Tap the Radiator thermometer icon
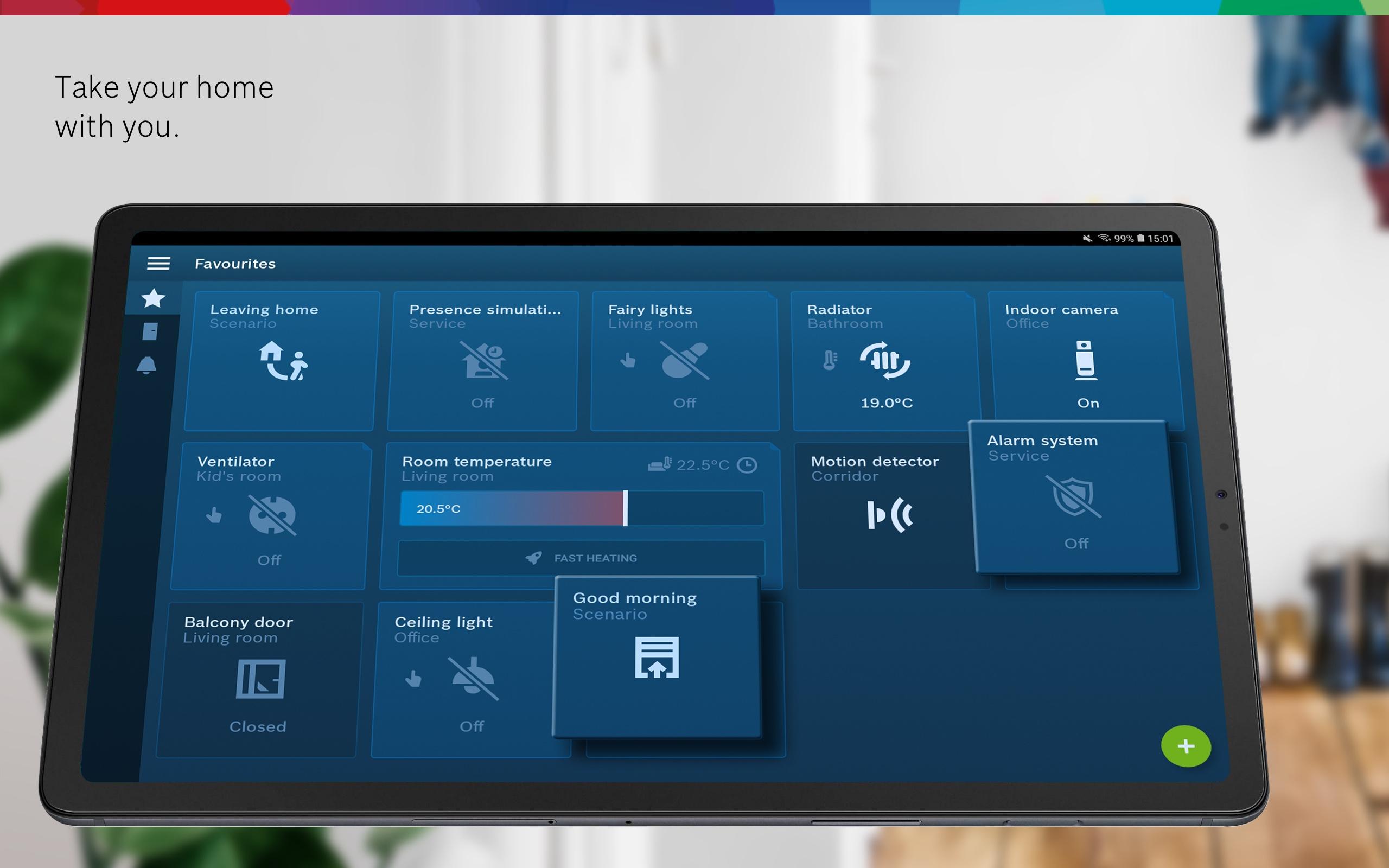 830,360
